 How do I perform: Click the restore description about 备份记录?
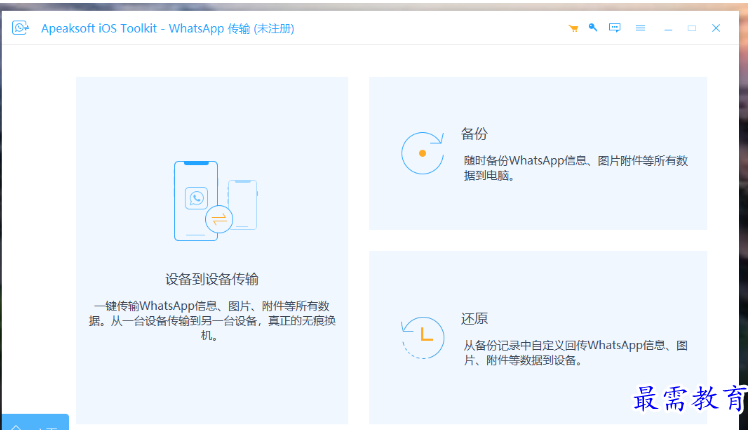575,352
